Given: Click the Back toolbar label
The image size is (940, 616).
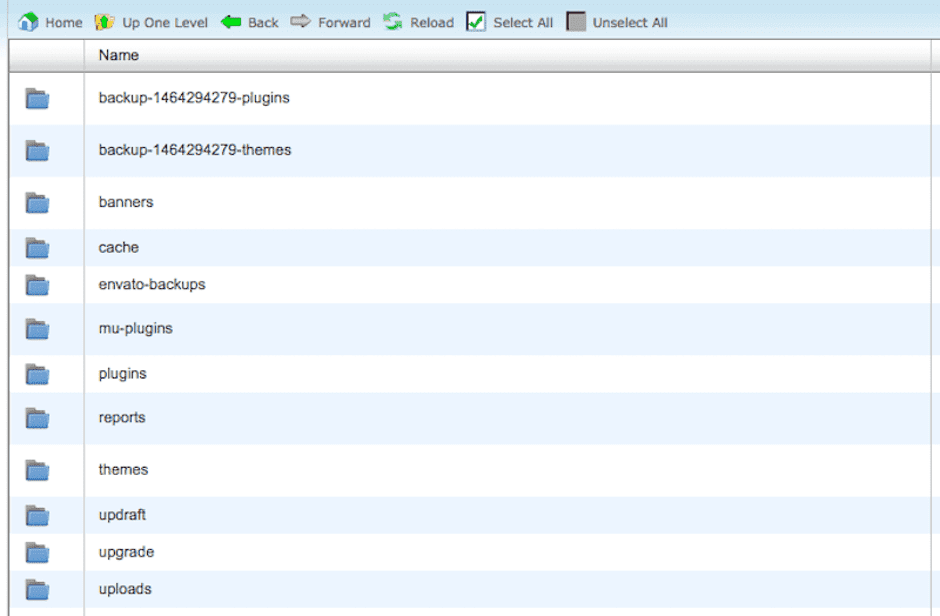Looking at the screenshot, I should coord(263,23).
